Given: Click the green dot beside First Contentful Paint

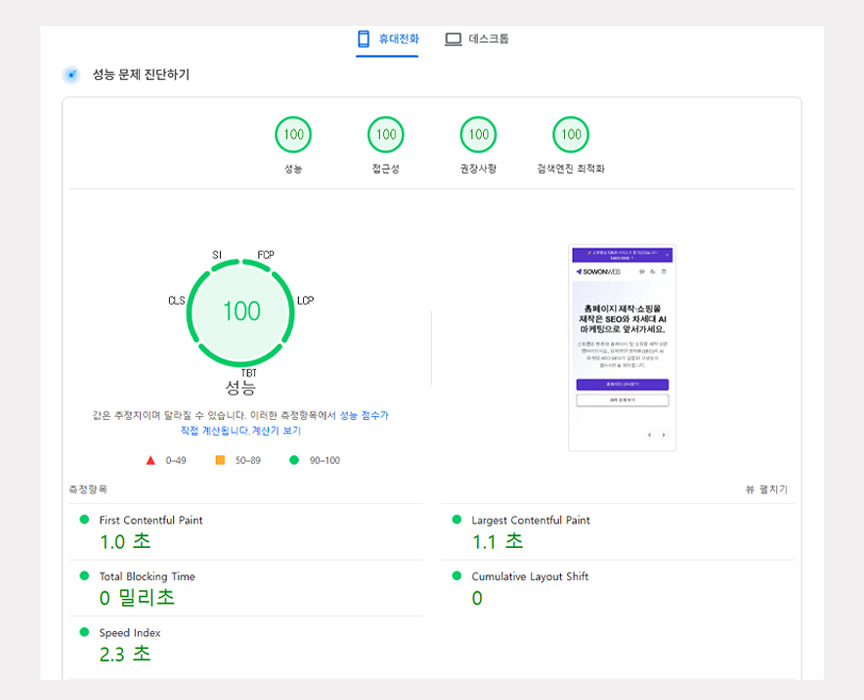Looking at the screenshot, I should click(x=84, y=519).
